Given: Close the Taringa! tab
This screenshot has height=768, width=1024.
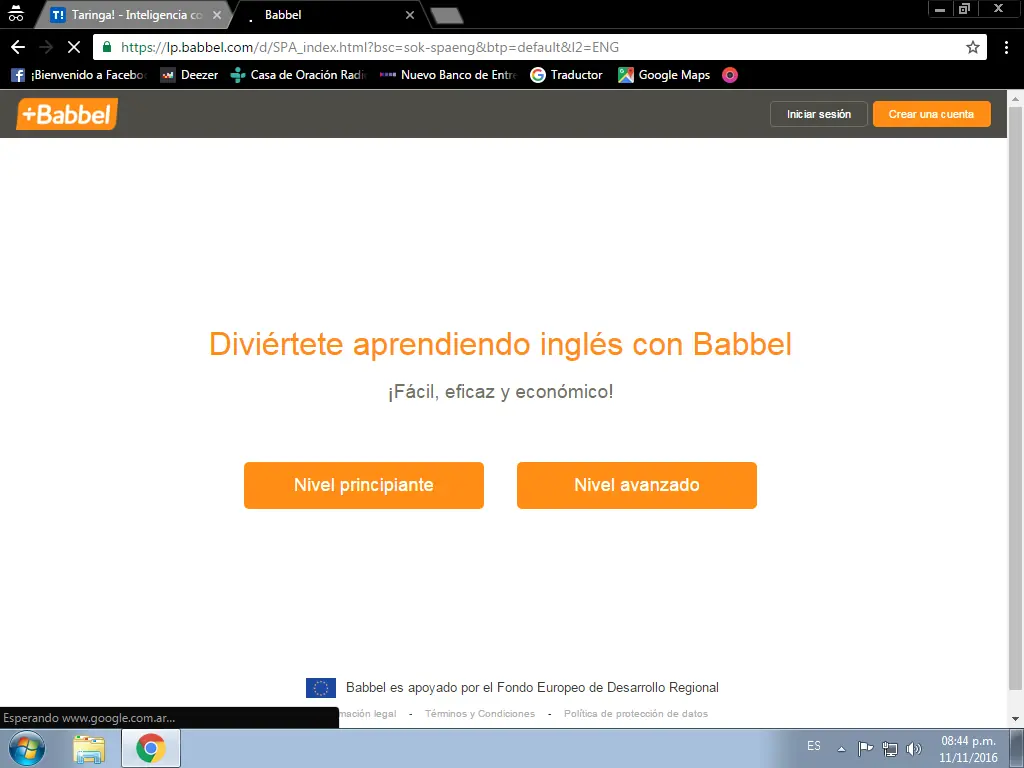Looking at the screenshot, I should coord(217,14).
